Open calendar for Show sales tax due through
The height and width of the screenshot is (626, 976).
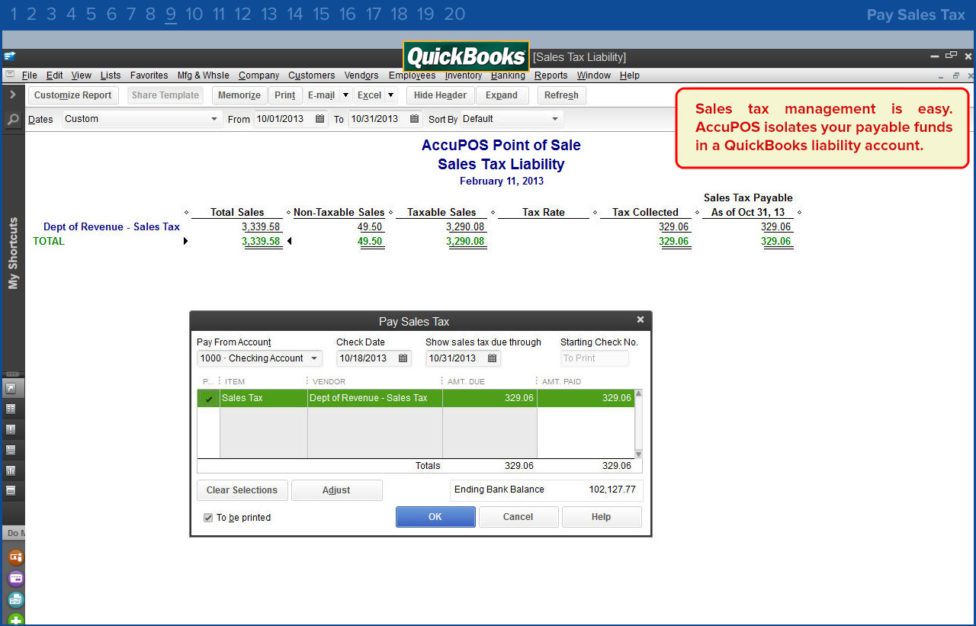coord(492,358)
